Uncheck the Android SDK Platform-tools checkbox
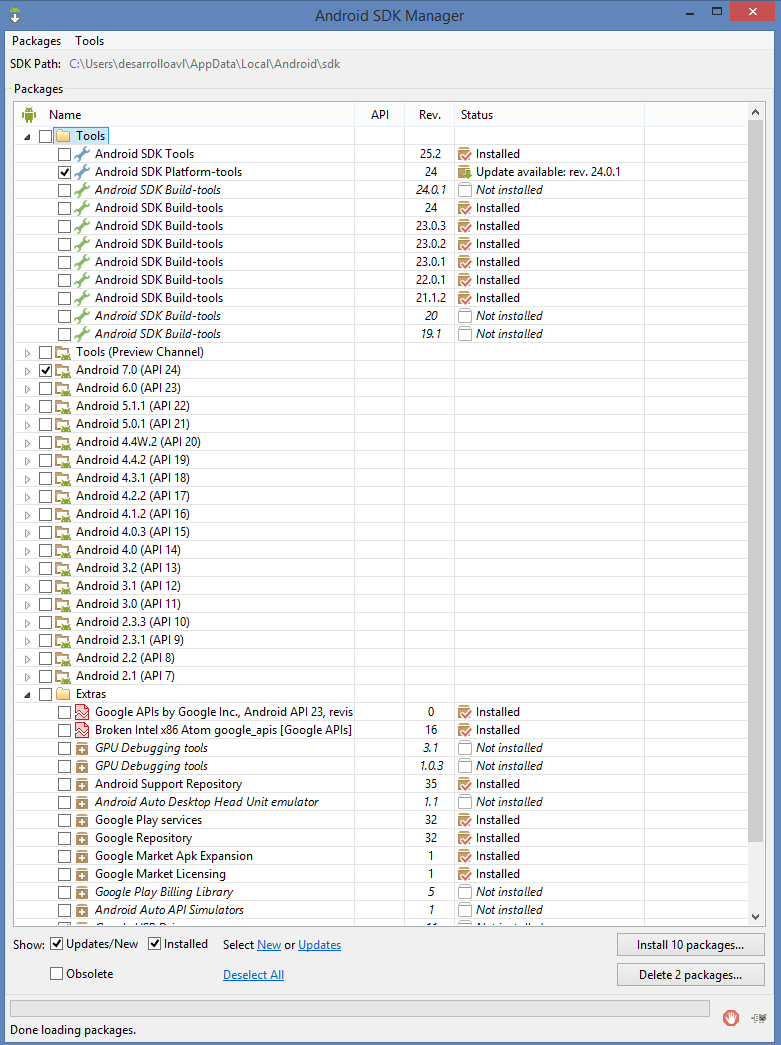The height and width of the screenshot is (1045, 781). tap(64, 172)
